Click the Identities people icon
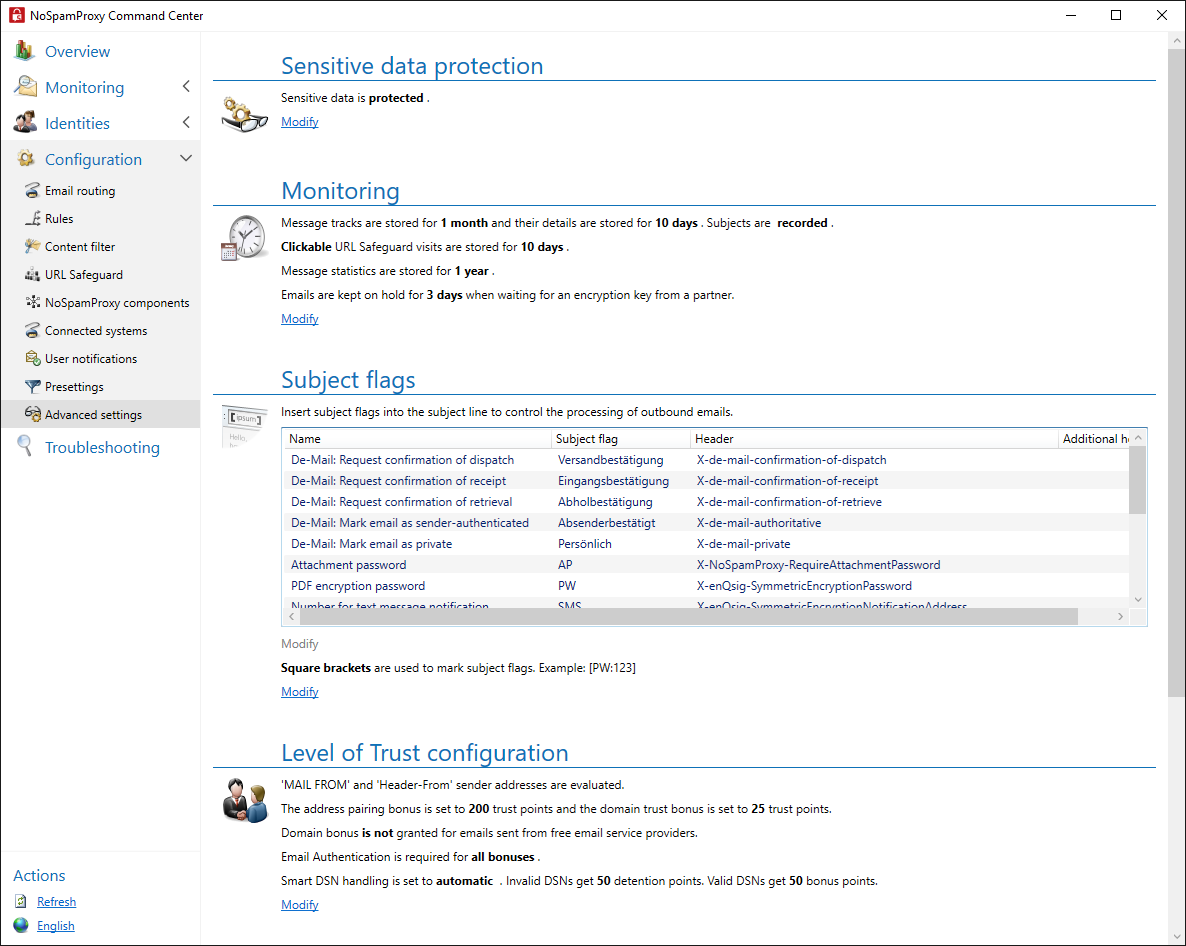Screen dimensions: 1186x946 pos(25,122)
